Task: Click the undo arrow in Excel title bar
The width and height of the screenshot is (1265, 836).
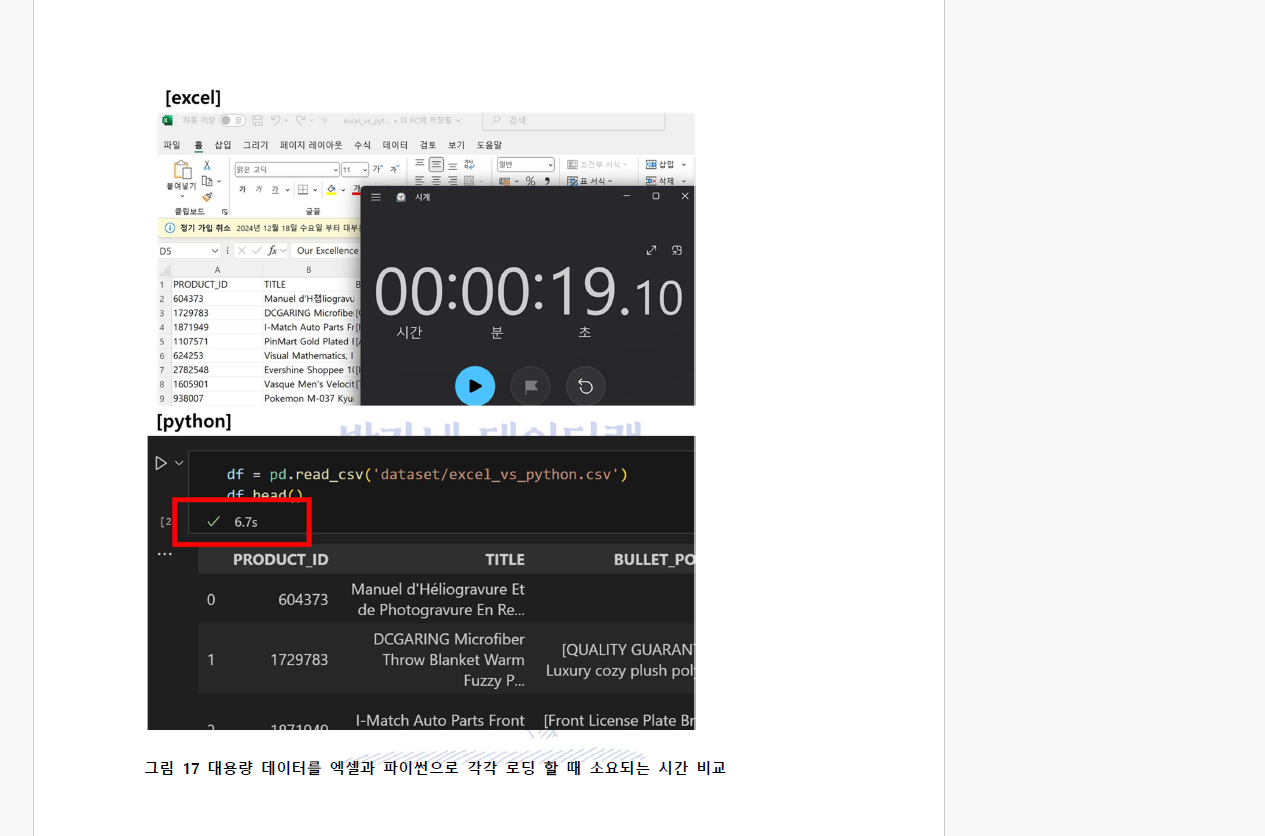Action: (x=275, y=120)
